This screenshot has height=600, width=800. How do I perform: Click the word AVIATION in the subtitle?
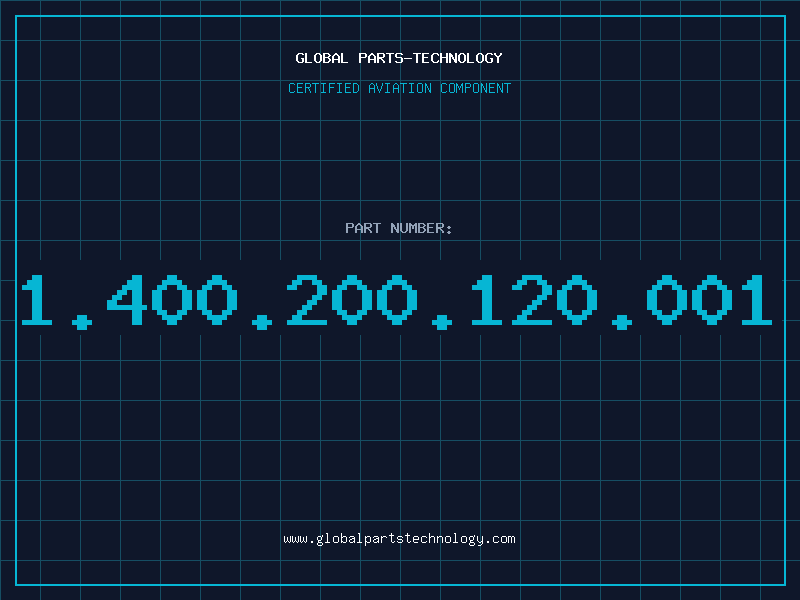400,88
